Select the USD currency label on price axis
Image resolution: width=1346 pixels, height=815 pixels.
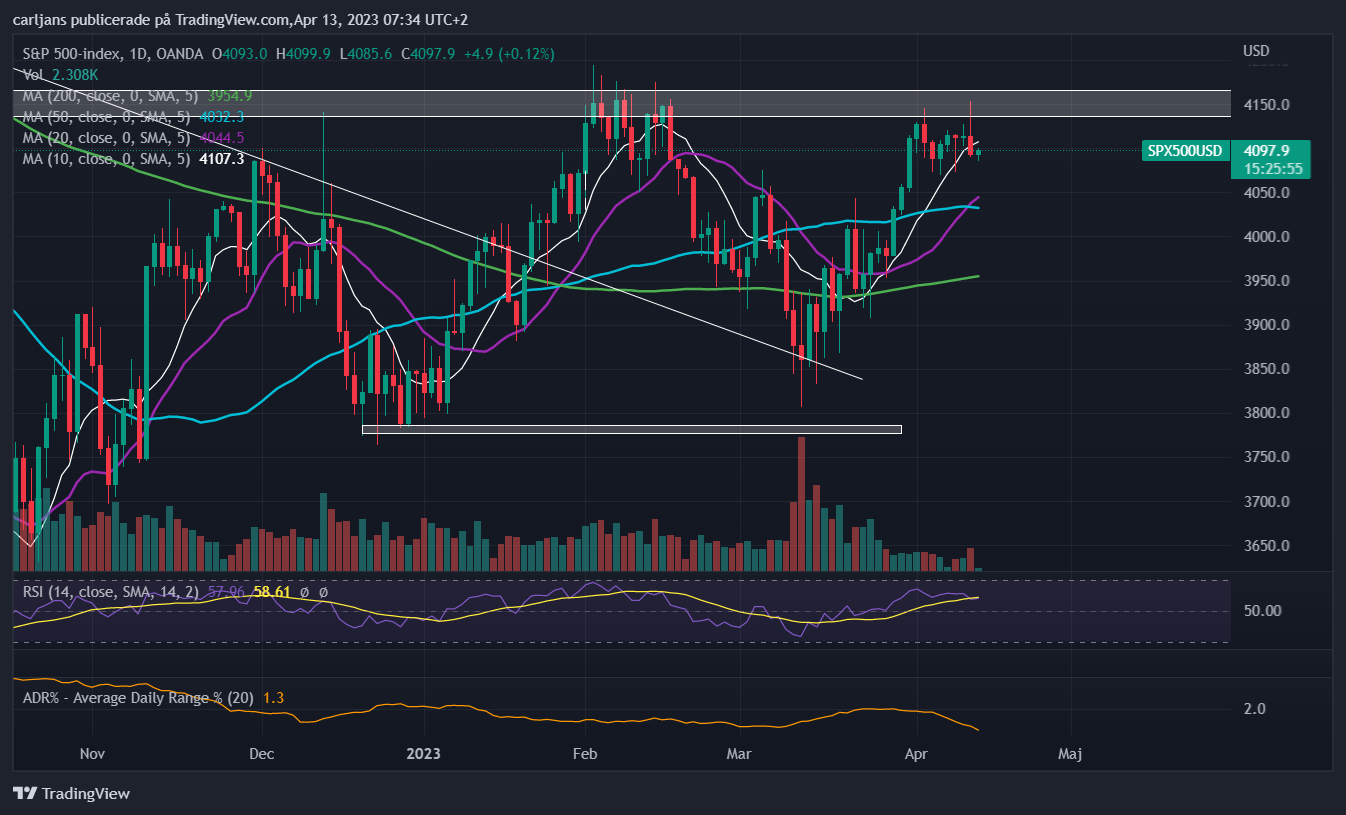click(1256, 51)
